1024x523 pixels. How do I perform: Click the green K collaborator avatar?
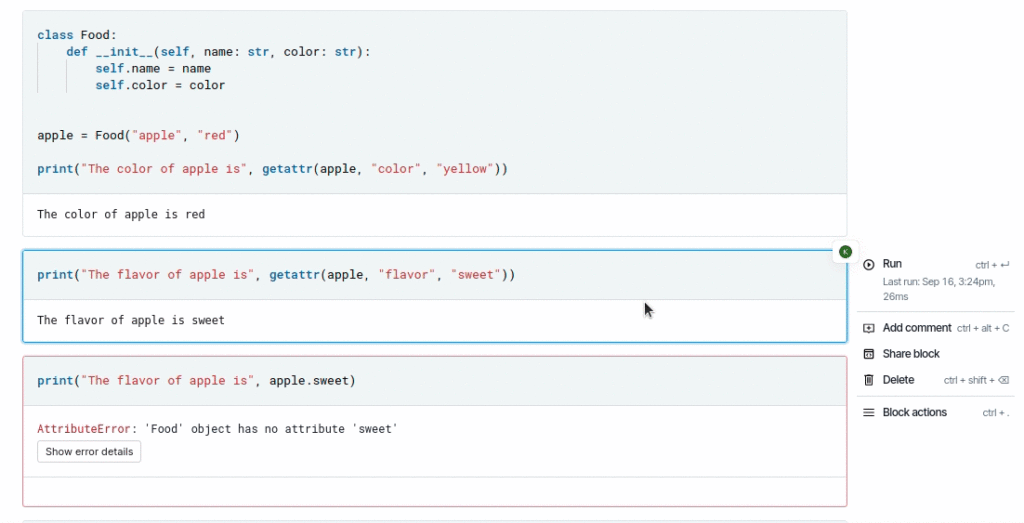pyautogui.click(x=846, y=252)
